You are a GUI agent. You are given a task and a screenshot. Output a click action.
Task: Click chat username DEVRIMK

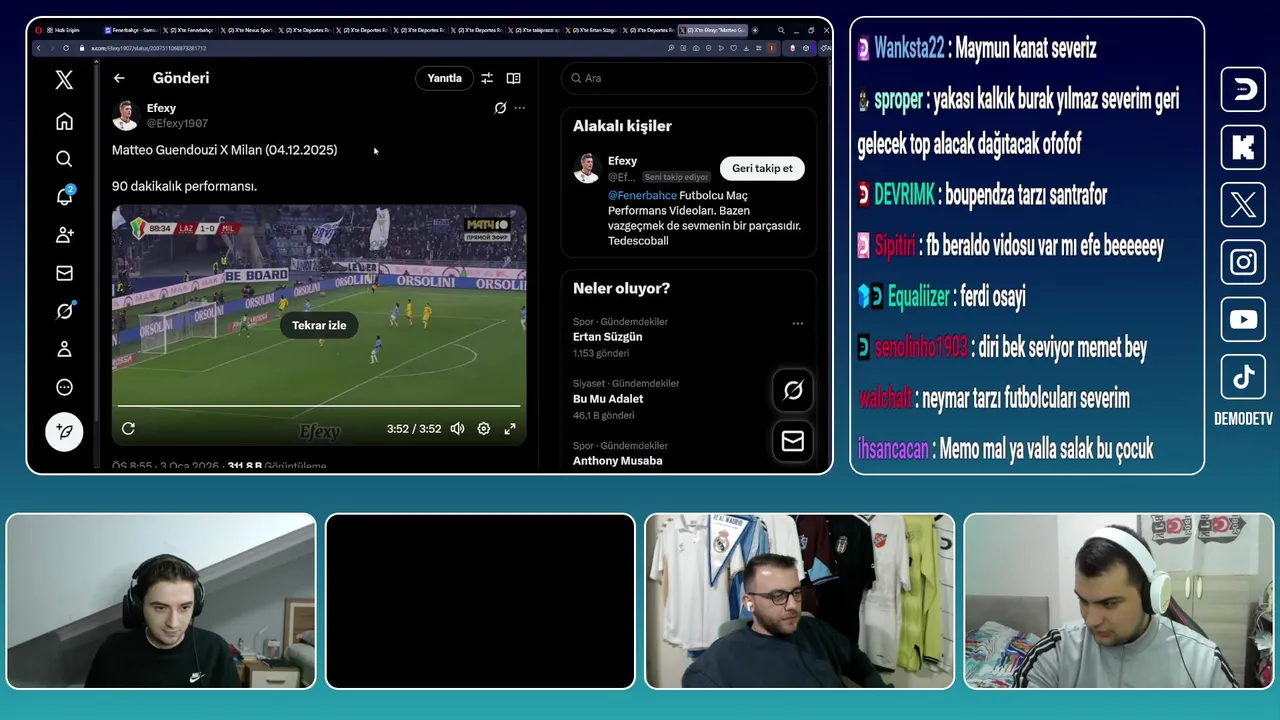tap(905, 195)
